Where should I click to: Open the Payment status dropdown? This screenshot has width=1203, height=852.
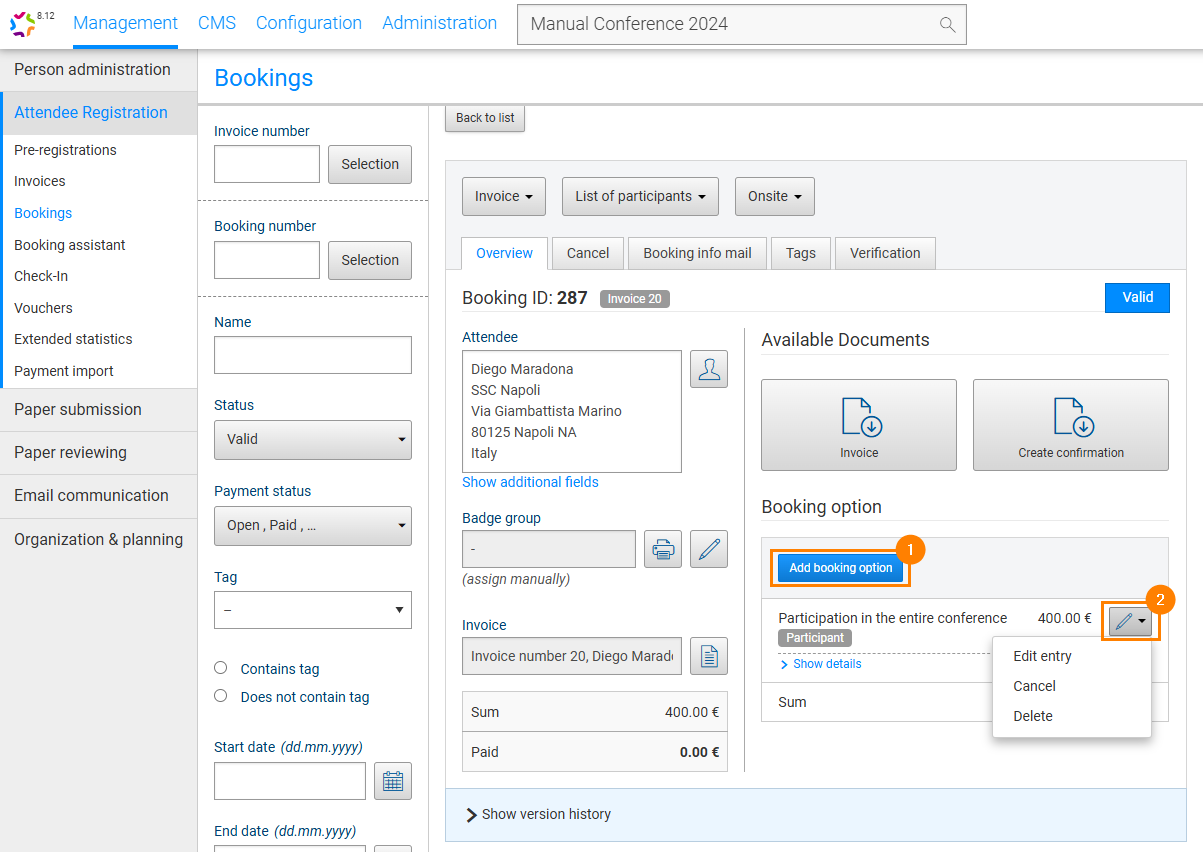pos(312,525)
